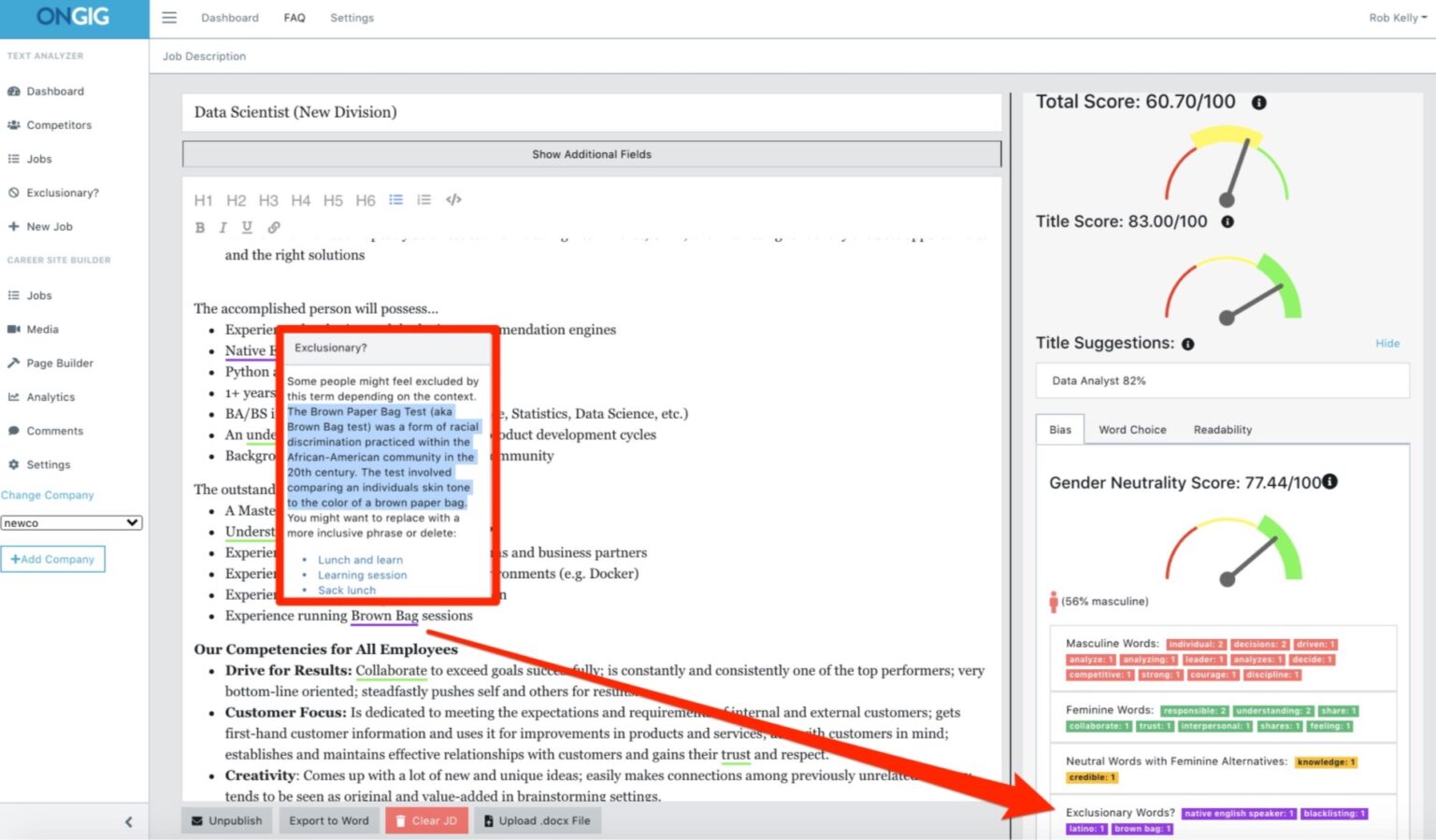1436x840 pixels.
Task: Apply numbered list formatting
Action: pos(424,199)
